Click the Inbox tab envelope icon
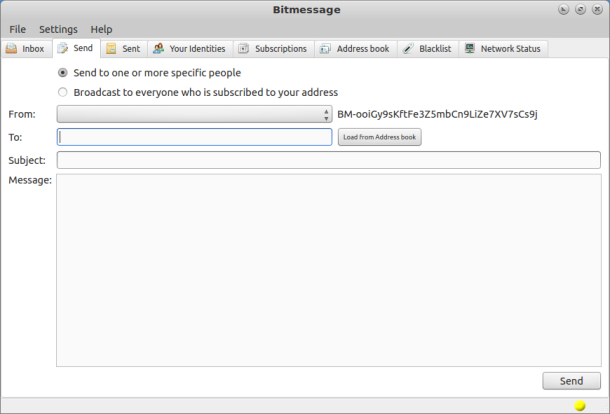This screenshot has width=610, height=414. point(11,49)
